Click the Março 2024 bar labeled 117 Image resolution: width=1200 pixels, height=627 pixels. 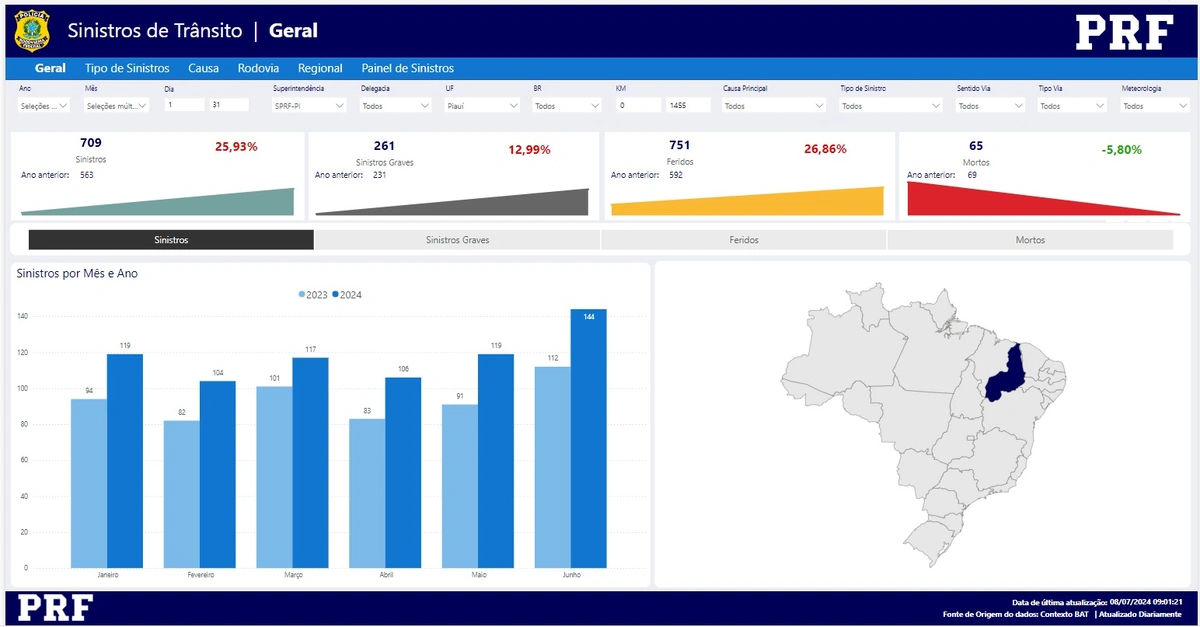click(x=310, y=463)
